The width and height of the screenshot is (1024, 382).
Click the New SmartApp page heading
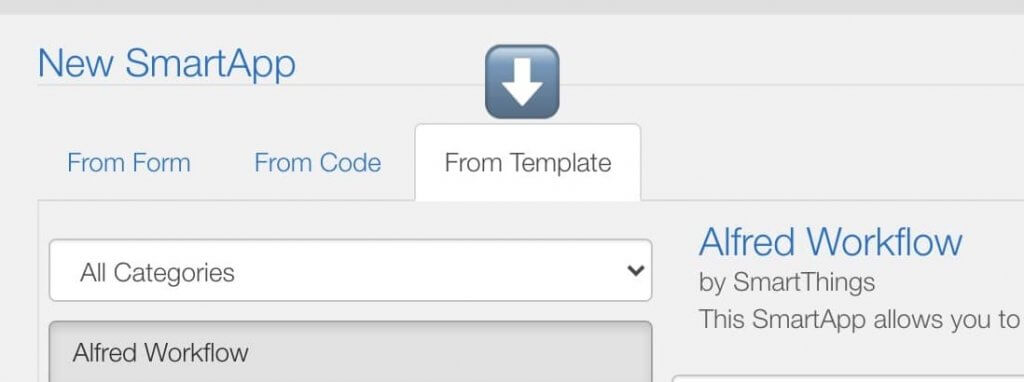[167, 63]
